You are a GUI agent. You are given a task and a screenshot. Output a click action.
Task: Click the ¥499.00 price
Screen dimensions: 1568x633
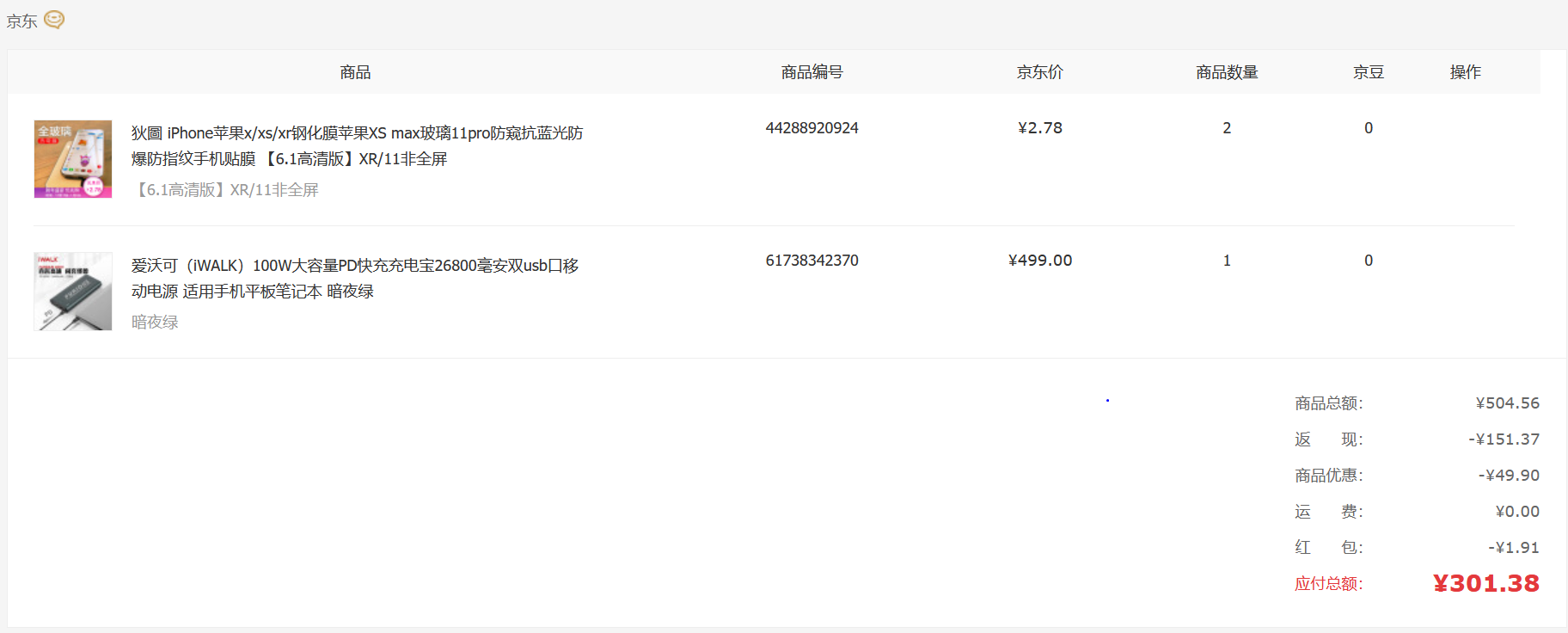pyautogui.click(x=1040, y=261)
